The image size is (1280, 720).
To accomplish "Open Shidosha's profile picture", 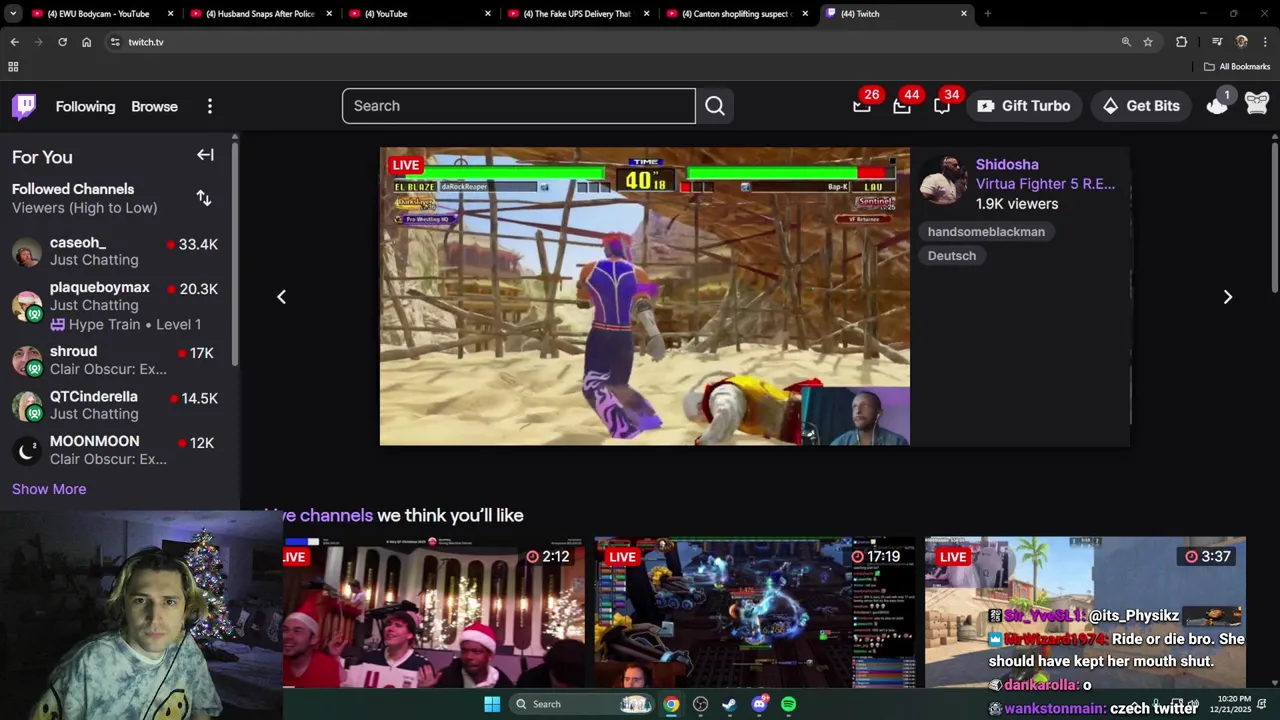I will (x=943, y=180).
